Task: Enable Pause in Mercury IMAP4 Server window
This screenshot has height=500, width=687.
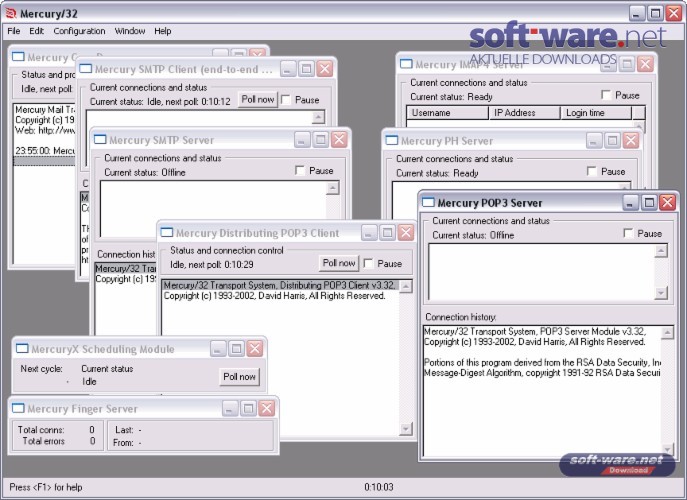Action: click(606, 95)
